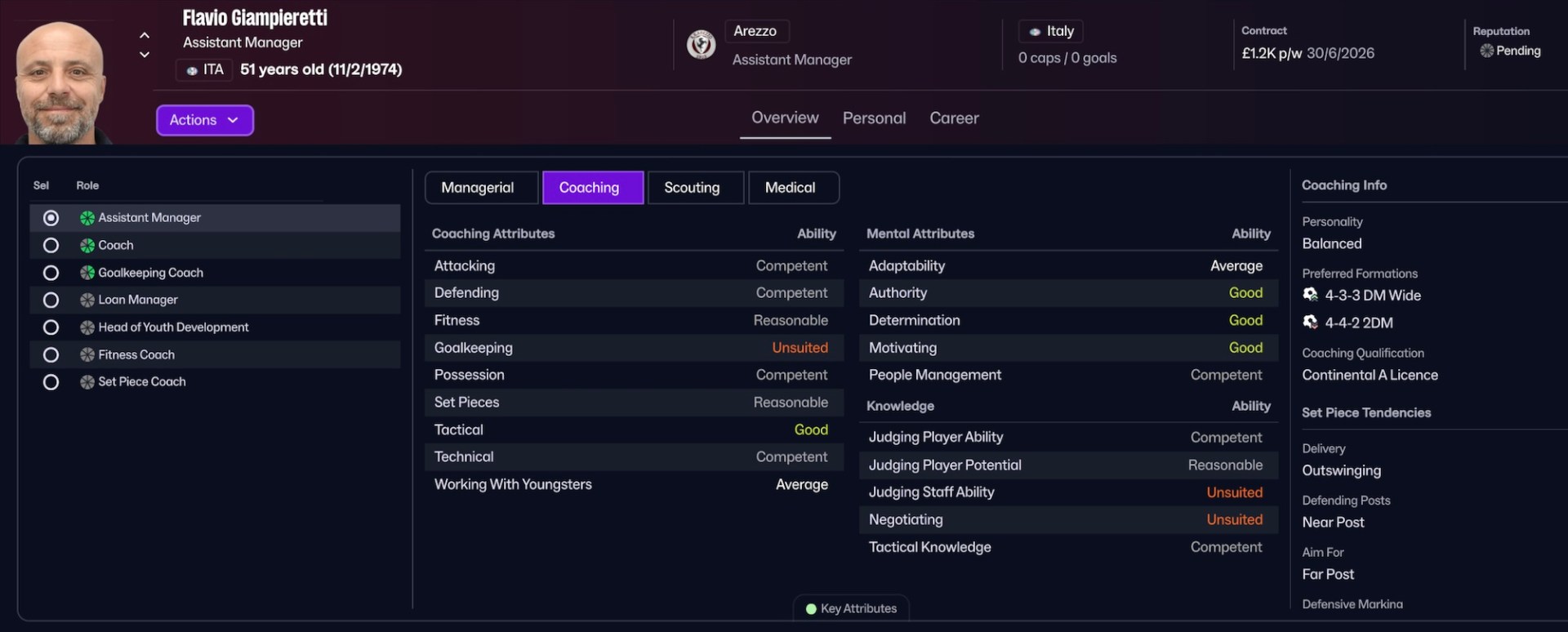
Task: Click the Arezzo club badge icon
Action: point(701,45)
